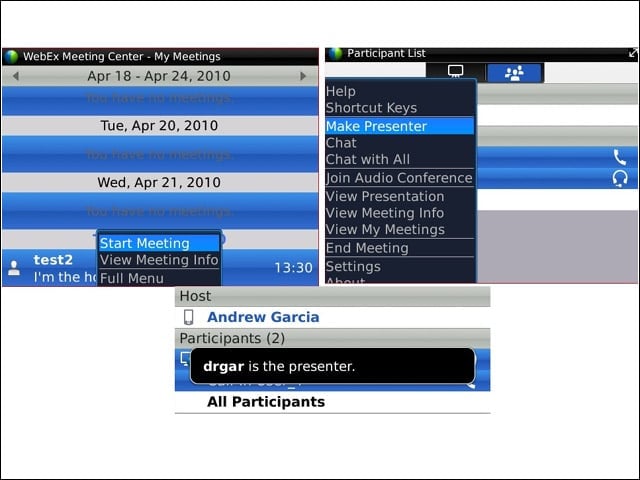Click the phone handset icon
Viewport: 640px width, 480px height.
pyautogui.click(x=619, y=157)
